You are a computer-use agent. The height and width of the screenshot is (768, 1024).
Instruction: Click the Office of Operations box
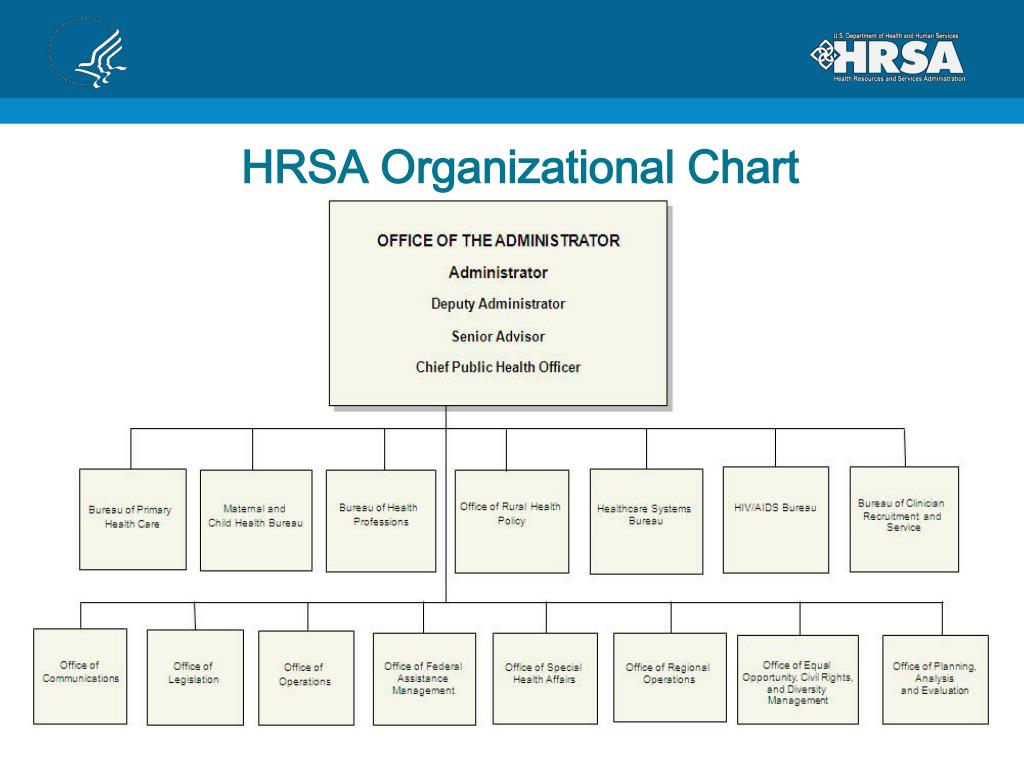click(x=306, y=678)
